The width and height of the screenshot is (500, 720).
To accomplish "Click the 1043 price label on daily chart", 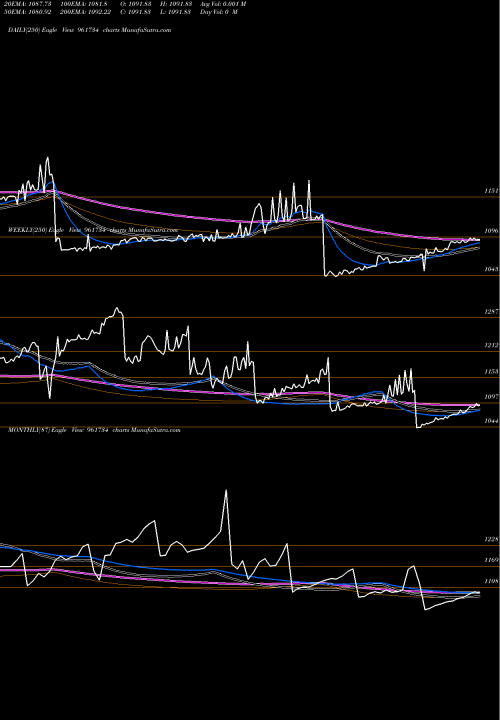I will [491, 269].
